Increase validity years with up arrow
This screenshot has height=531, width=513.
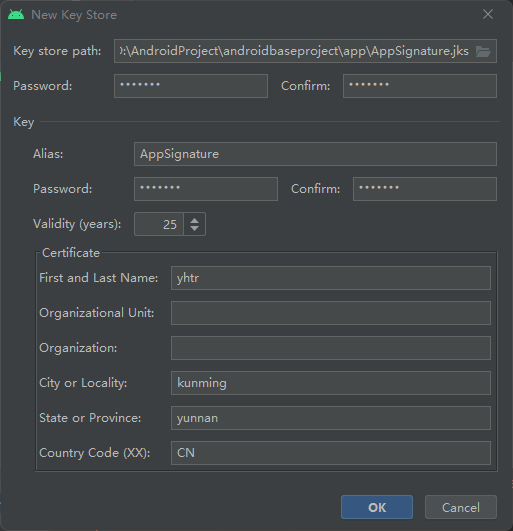pyautogui.click(x=194, y=220)
